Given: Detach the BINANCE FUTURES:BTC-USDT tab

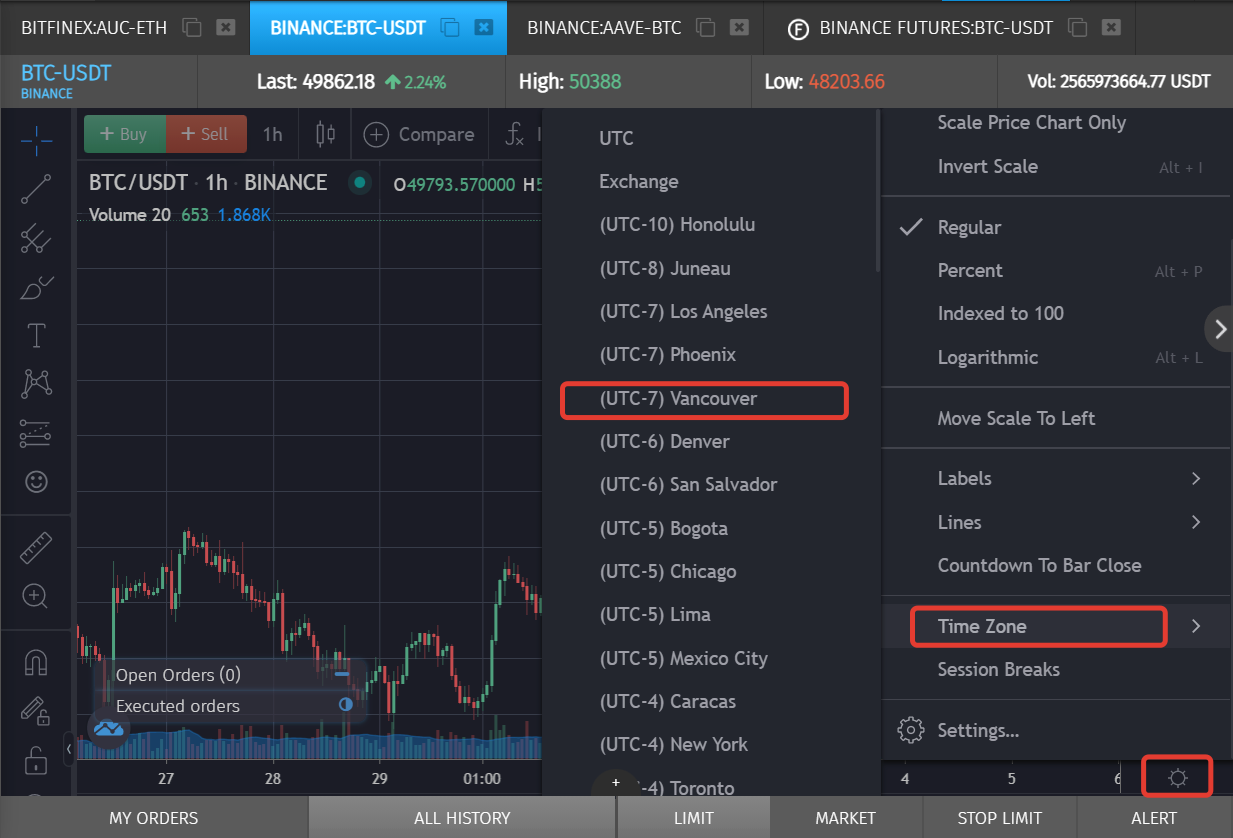Looking at the screenshot, I should pos(1078,27).
